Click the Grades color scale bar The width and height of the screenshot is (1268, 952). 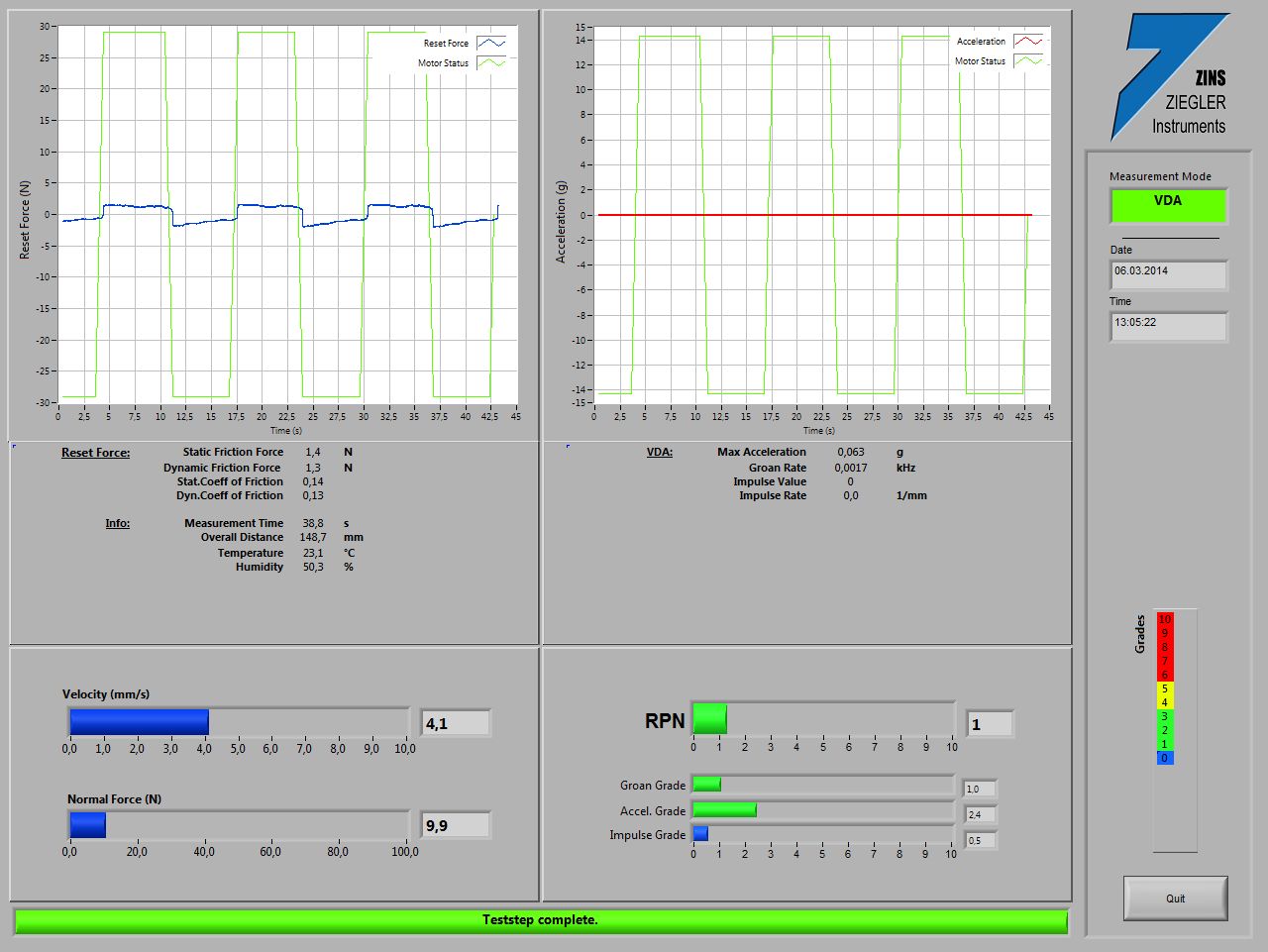tap(1165, 688)
